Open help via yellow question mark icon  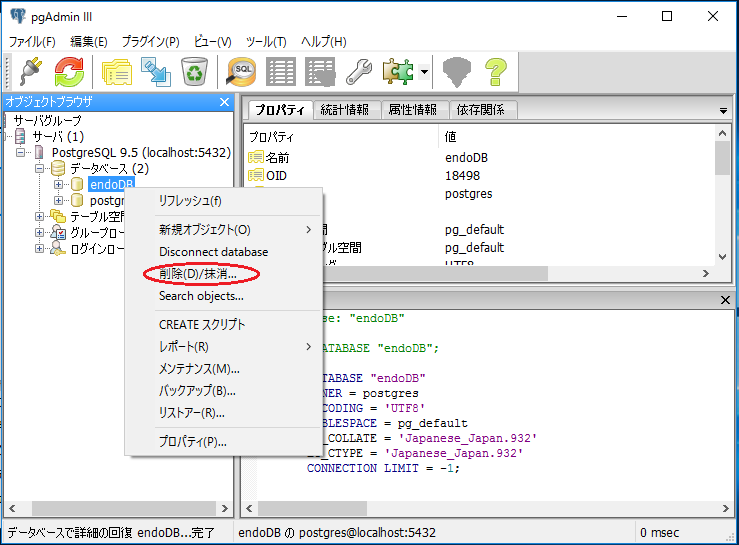pos(496,72)
